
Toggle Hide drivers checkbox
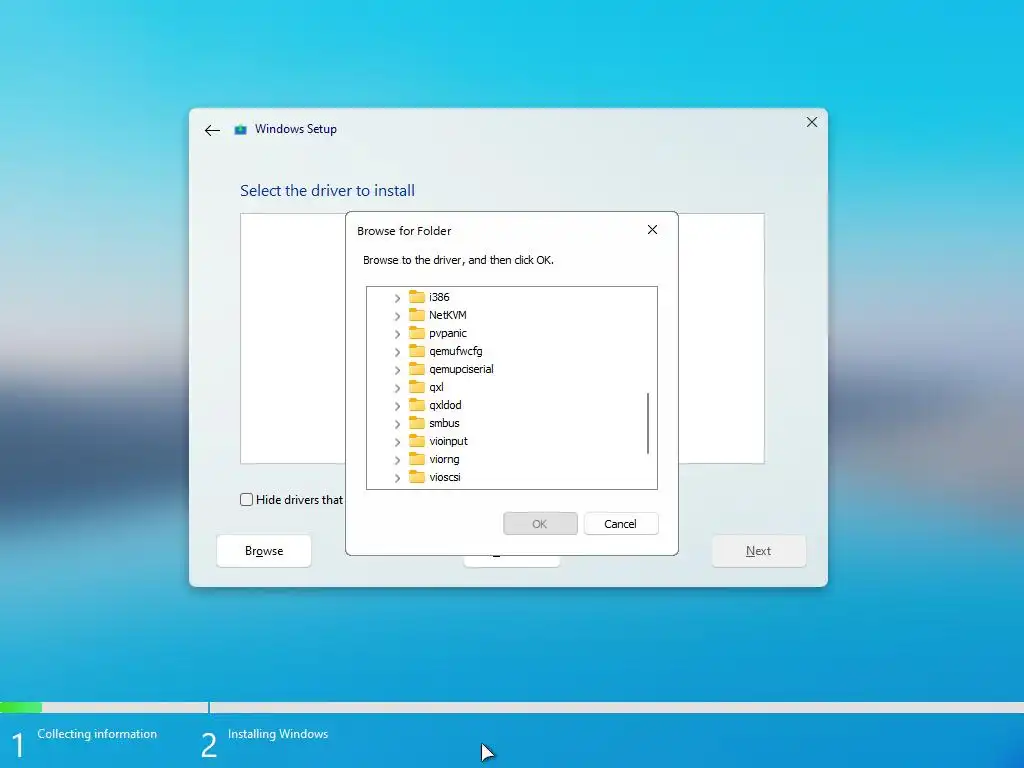[246, 500]
